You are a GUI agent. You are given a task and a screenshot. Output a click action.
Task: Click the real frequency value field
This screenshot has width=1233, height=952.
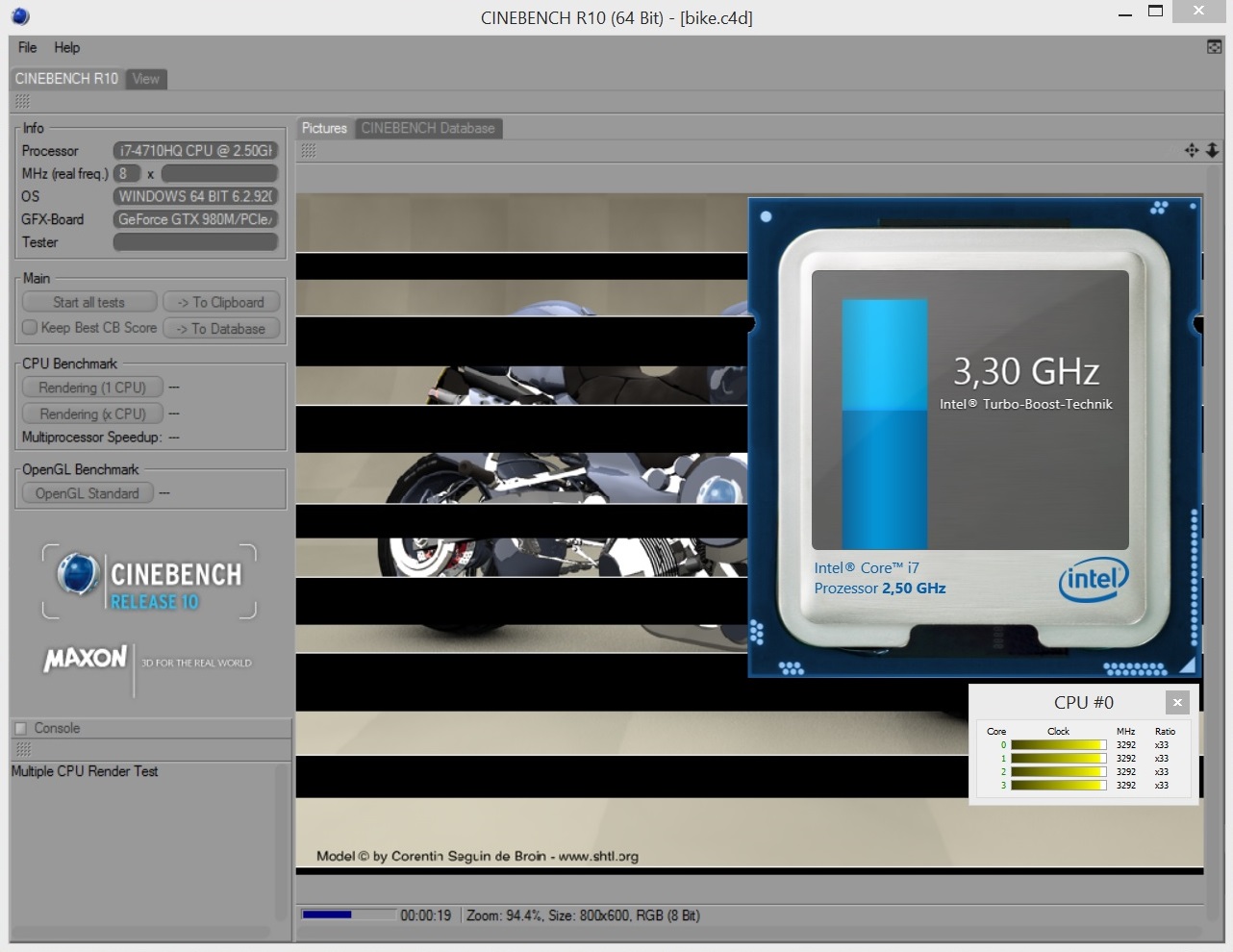coord(219,173)
